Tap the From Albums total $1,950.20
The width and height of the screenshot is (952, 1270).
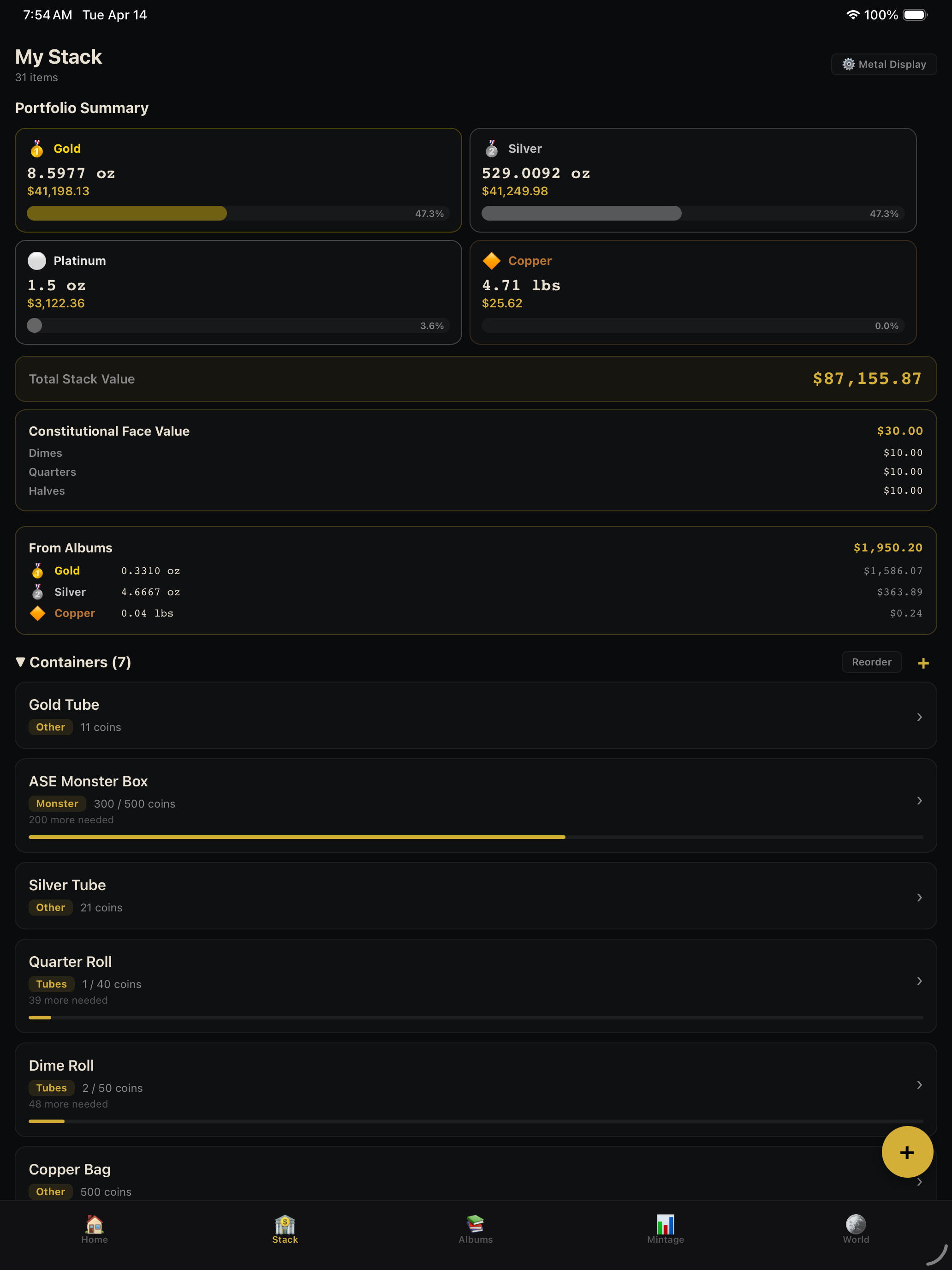(x=888, y=548)
